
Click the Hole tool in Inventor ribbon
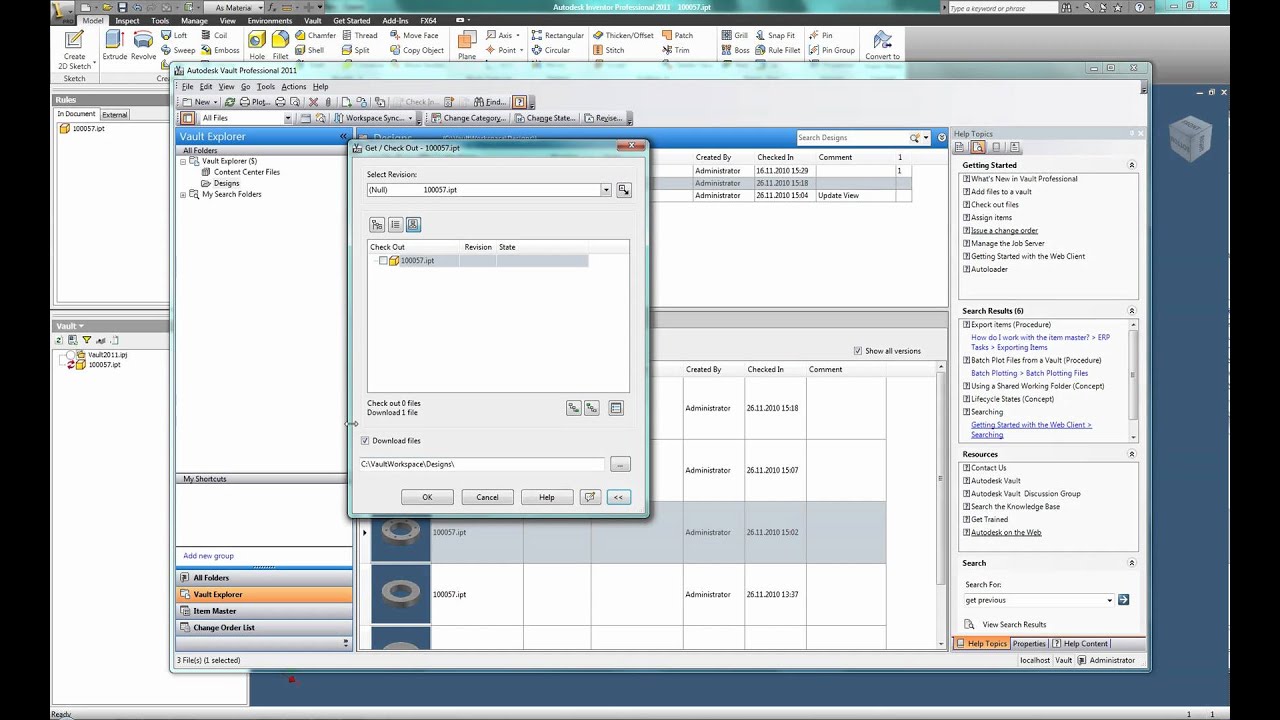257,45
